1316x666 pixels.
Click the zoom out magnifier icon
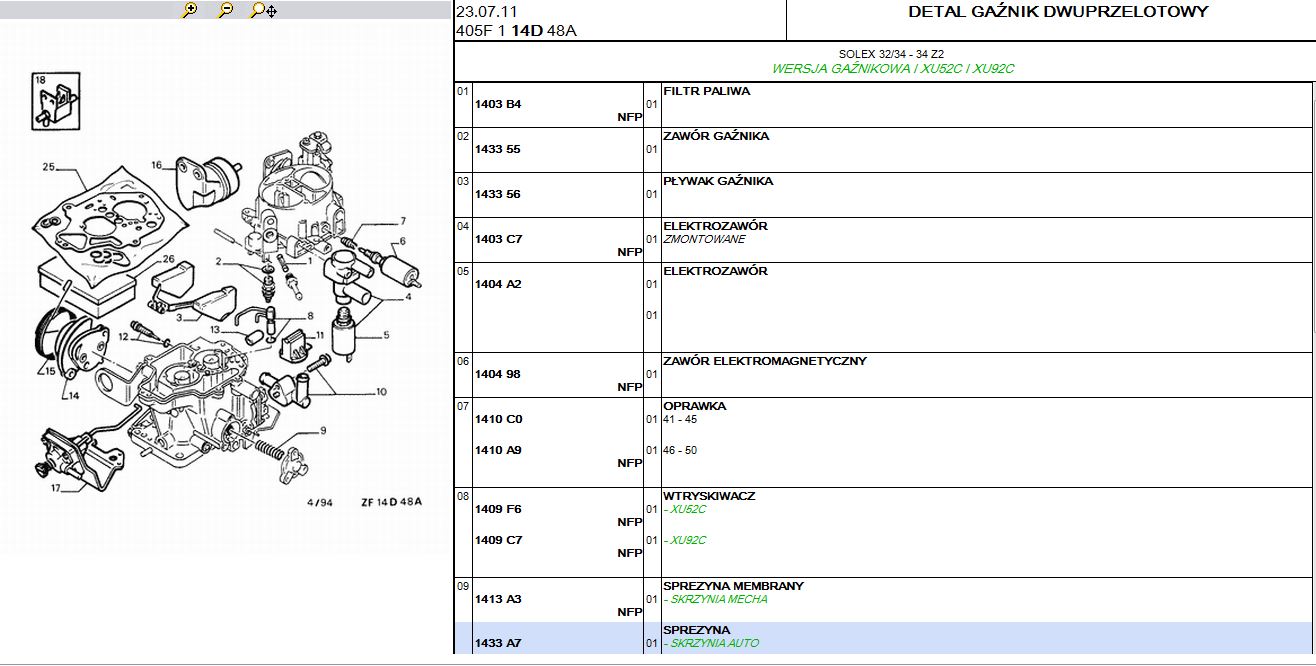tap(225, 11)
